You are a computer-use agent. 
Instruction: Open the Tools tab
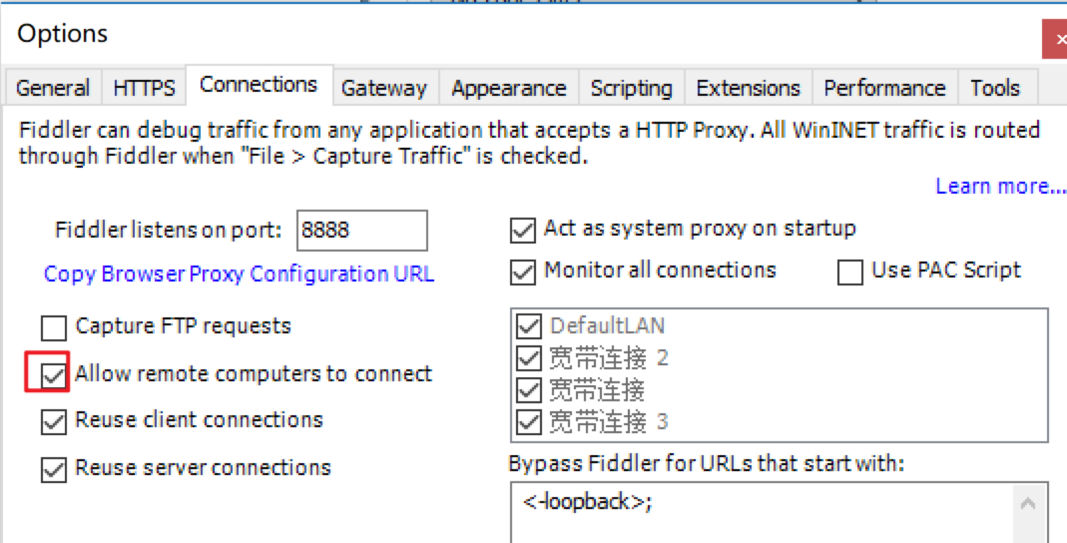[994, 88]
